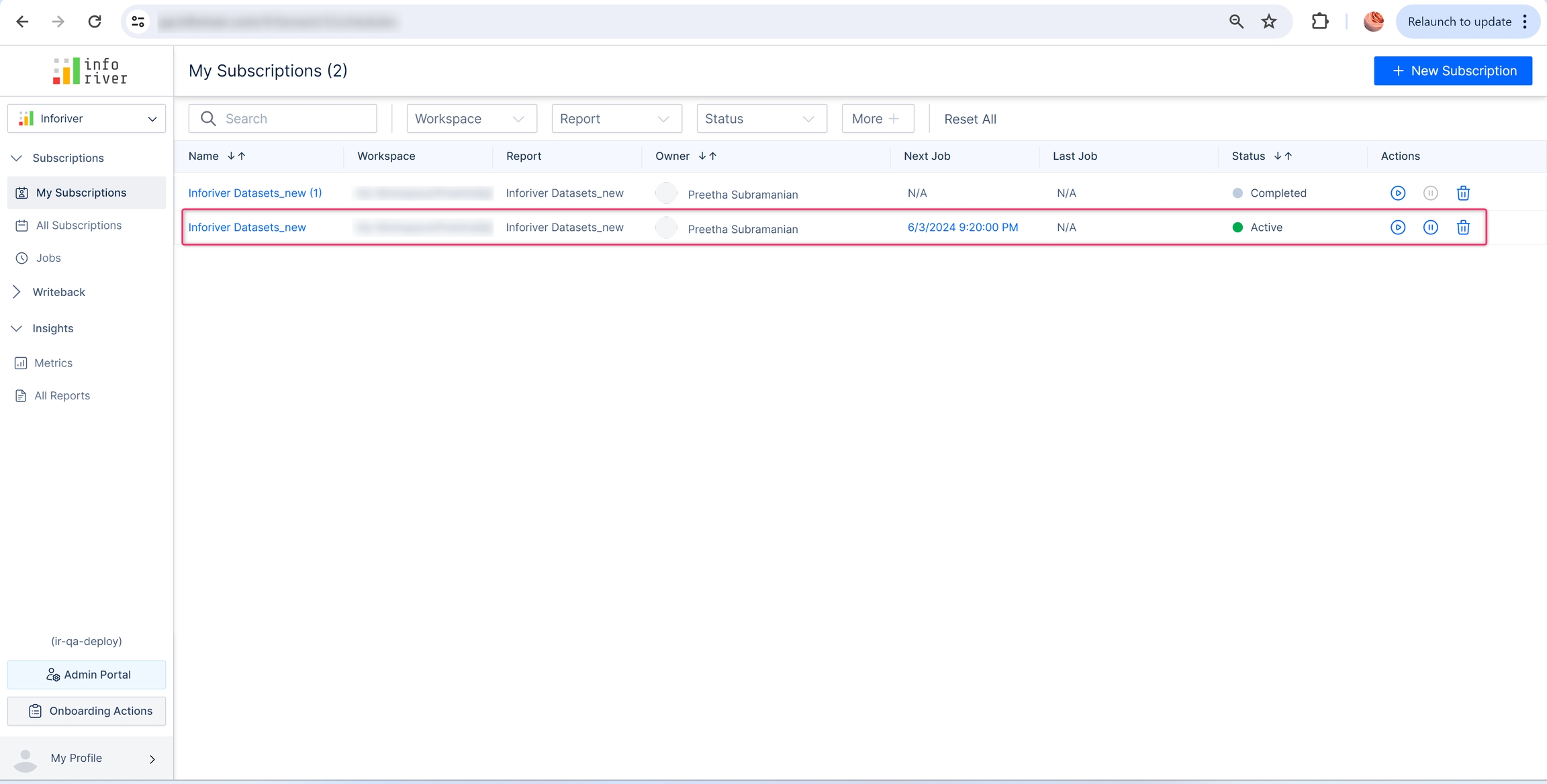
Task: Run the active Inforiver Datasets_new subscription now
Action: click(x=1398, y=228)
